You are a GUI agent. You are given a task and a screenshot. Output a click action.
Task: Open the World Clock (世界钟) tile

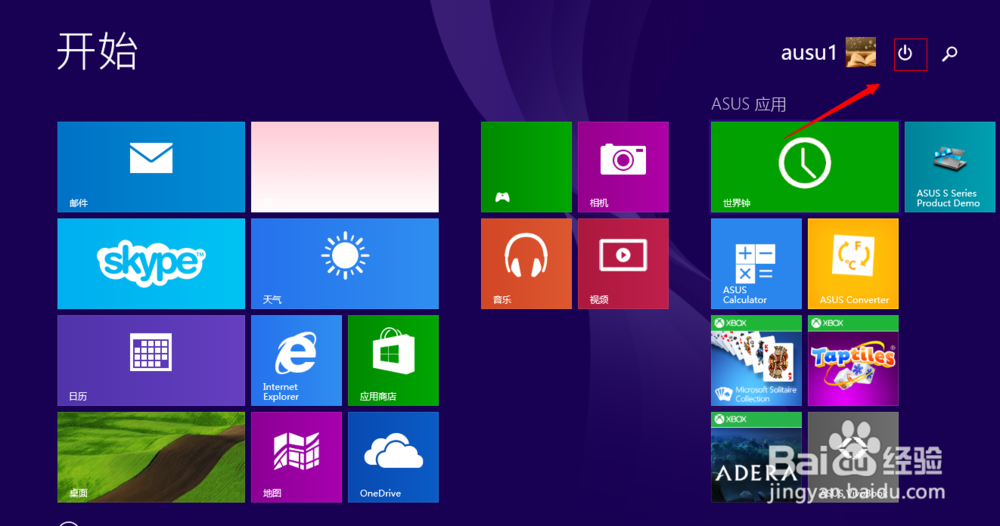pos(805,167)
